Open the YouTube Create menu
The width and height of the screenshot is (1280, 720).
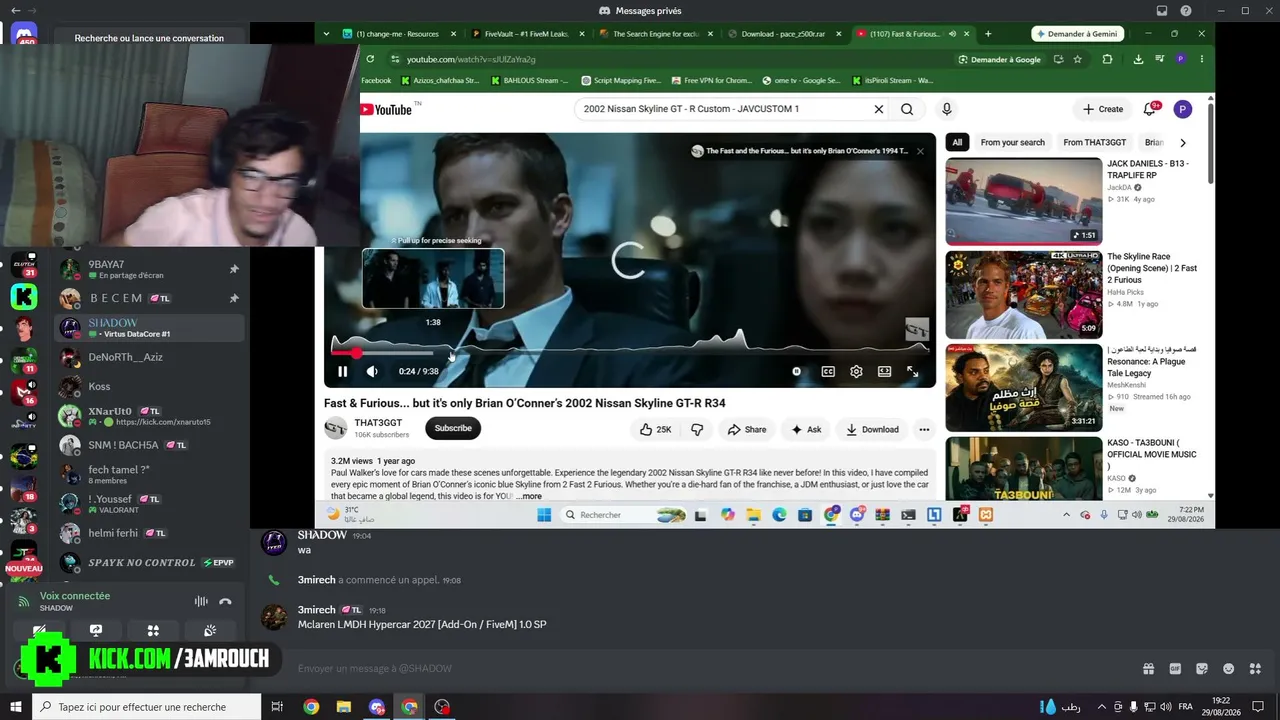(1103, 109)
